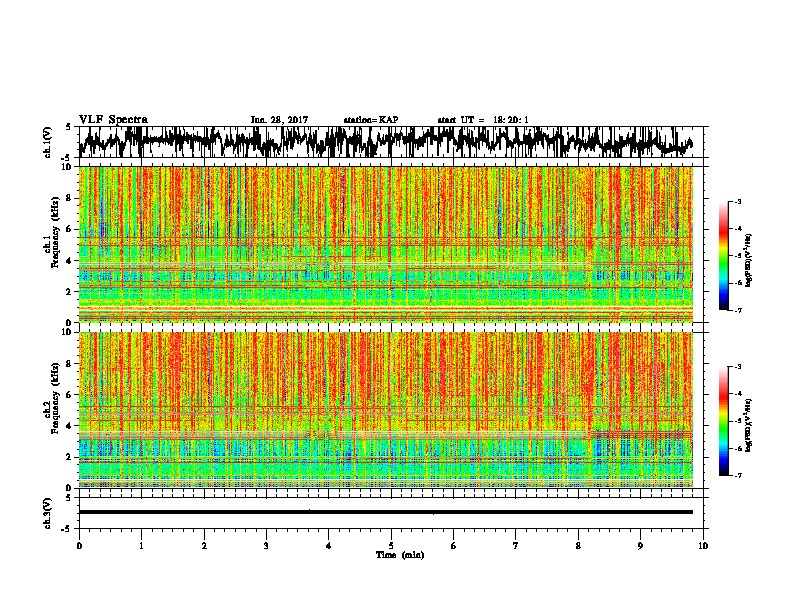Screen dimensions: 792x612
Task: Click the time axis tick label "5"
Action: (x=391, y=546)
